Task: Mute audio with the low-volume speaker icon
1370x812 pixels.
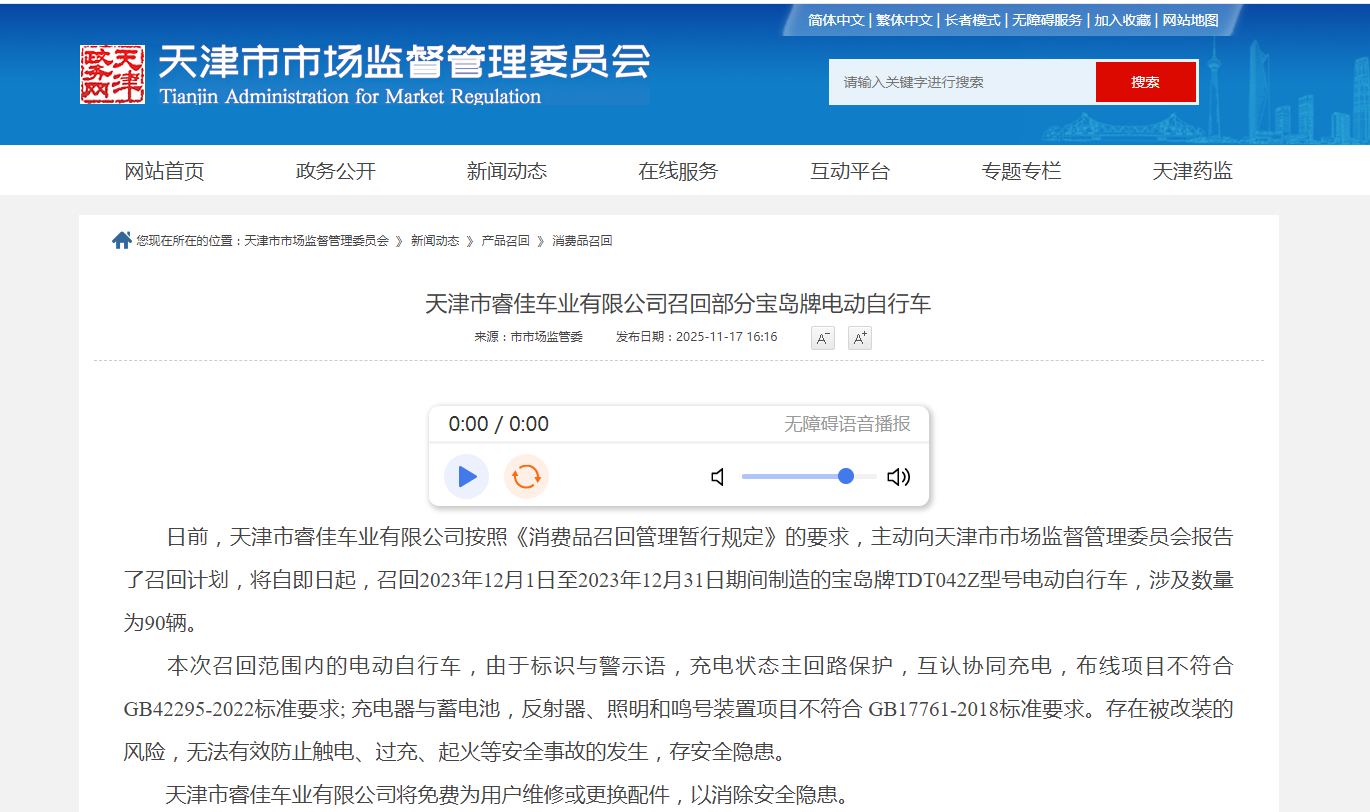Action: pos(718,477)
